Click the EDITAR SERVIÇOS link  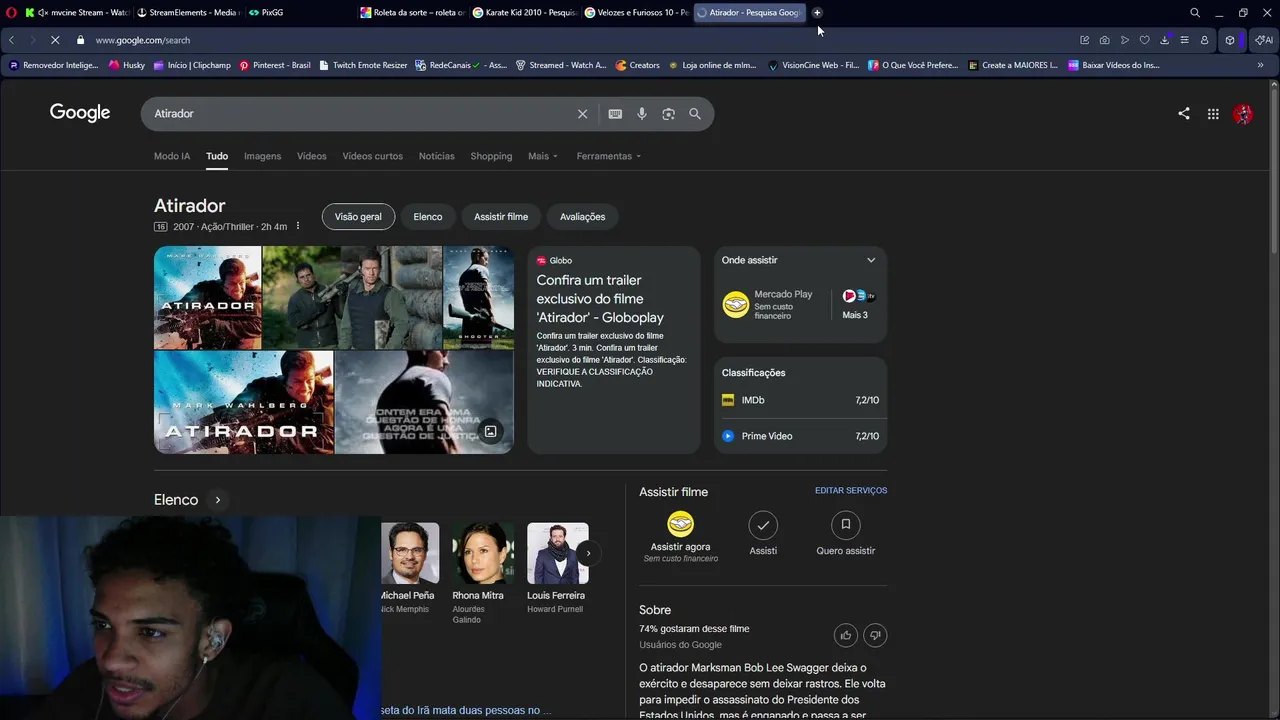pos(851,491)
